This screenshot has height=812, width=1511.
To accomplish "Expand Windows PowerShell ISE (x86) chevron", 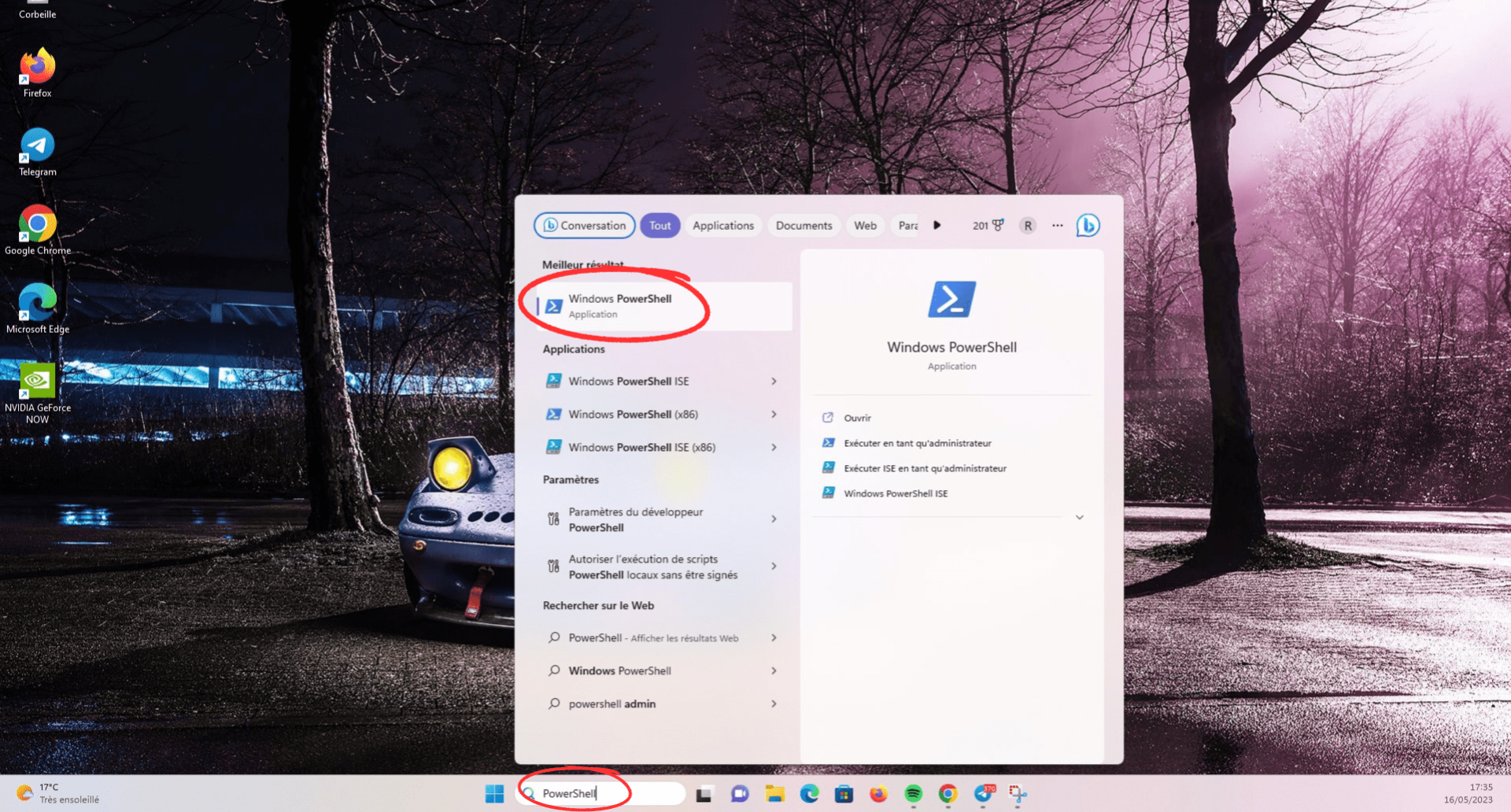I will (774, 447).
